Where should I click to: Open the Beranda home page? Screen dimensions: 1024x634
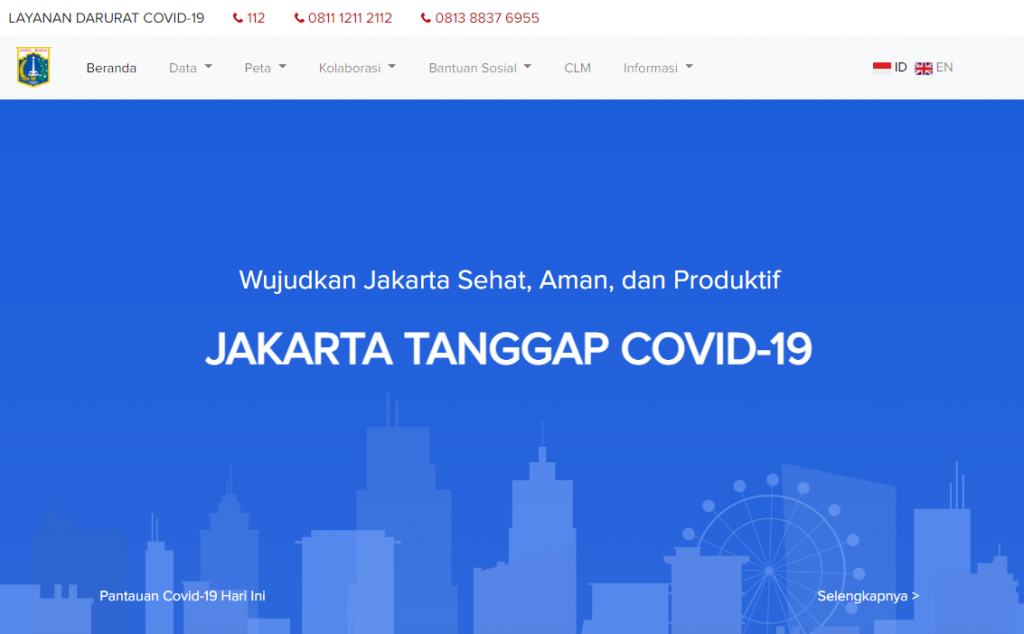click(112, 68)
